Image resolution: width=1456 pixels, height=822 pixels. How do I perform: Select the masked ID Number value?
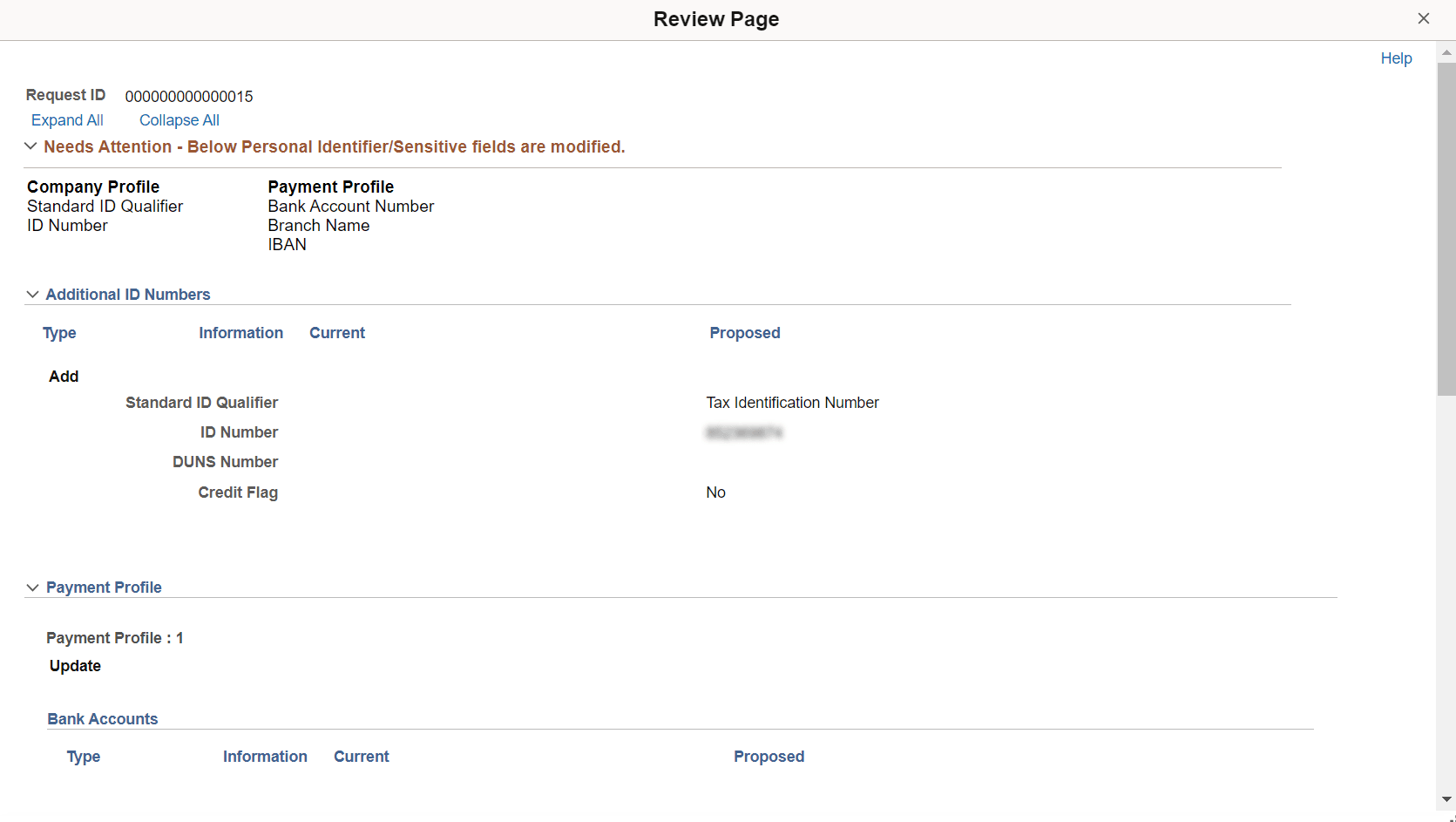[x=744, y=431]
